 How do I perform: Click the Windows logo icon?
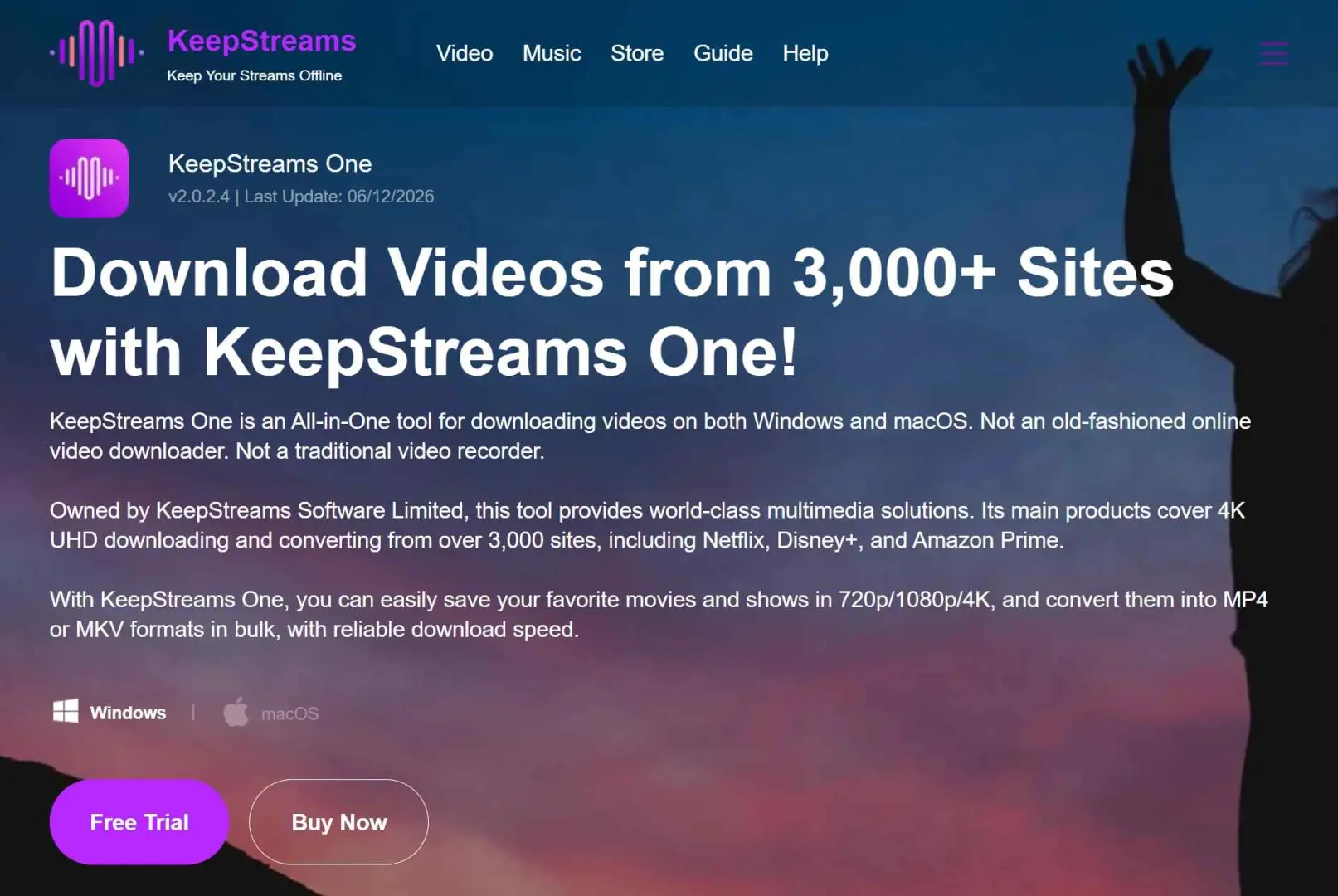(66, 711)
